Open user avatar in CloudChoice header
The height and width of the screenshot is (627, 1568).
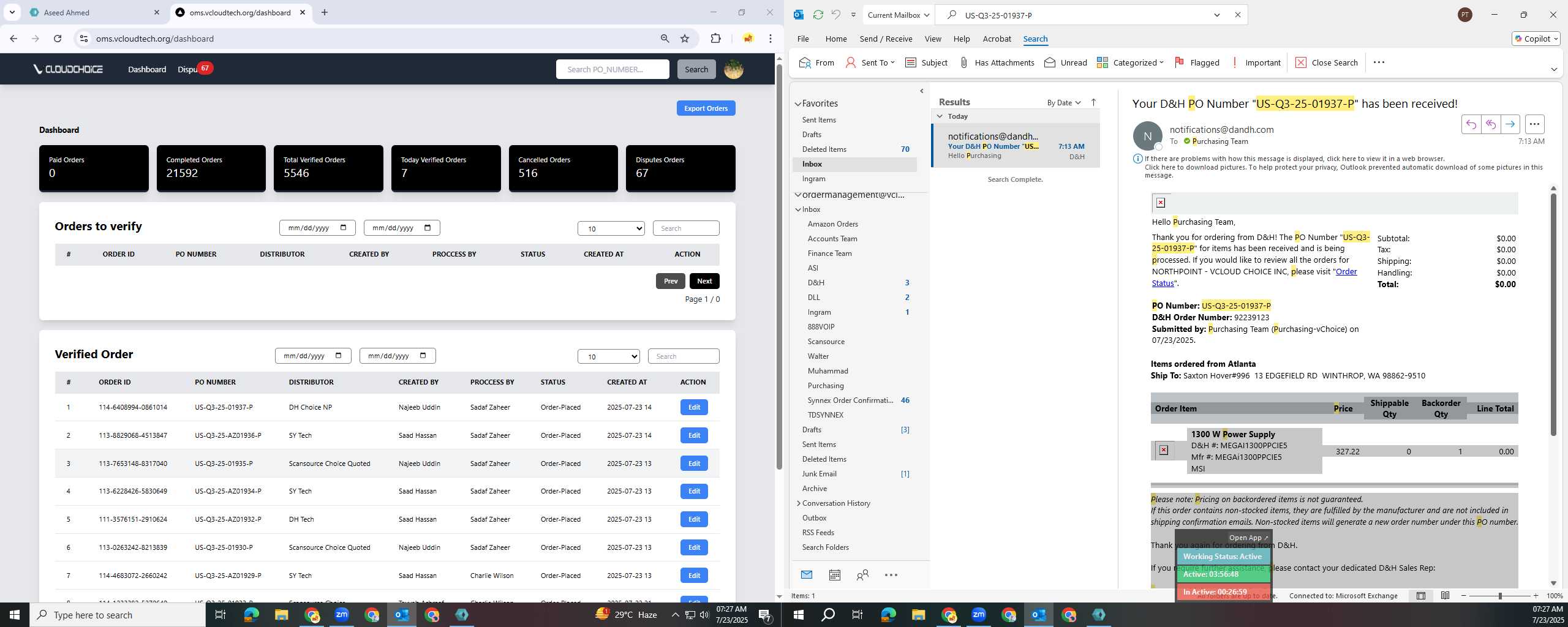[x=734, y=69]
